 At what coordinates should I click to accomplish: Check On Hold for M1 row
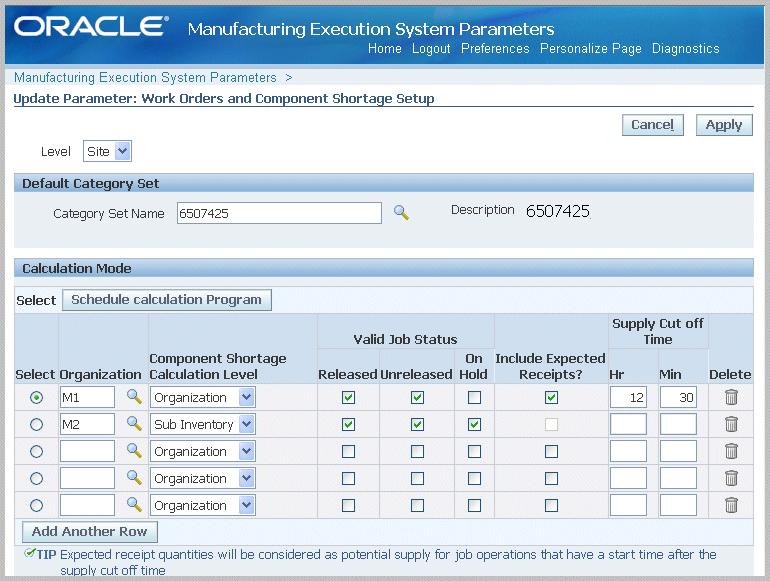pyautogui.click(x=474, y=397)
